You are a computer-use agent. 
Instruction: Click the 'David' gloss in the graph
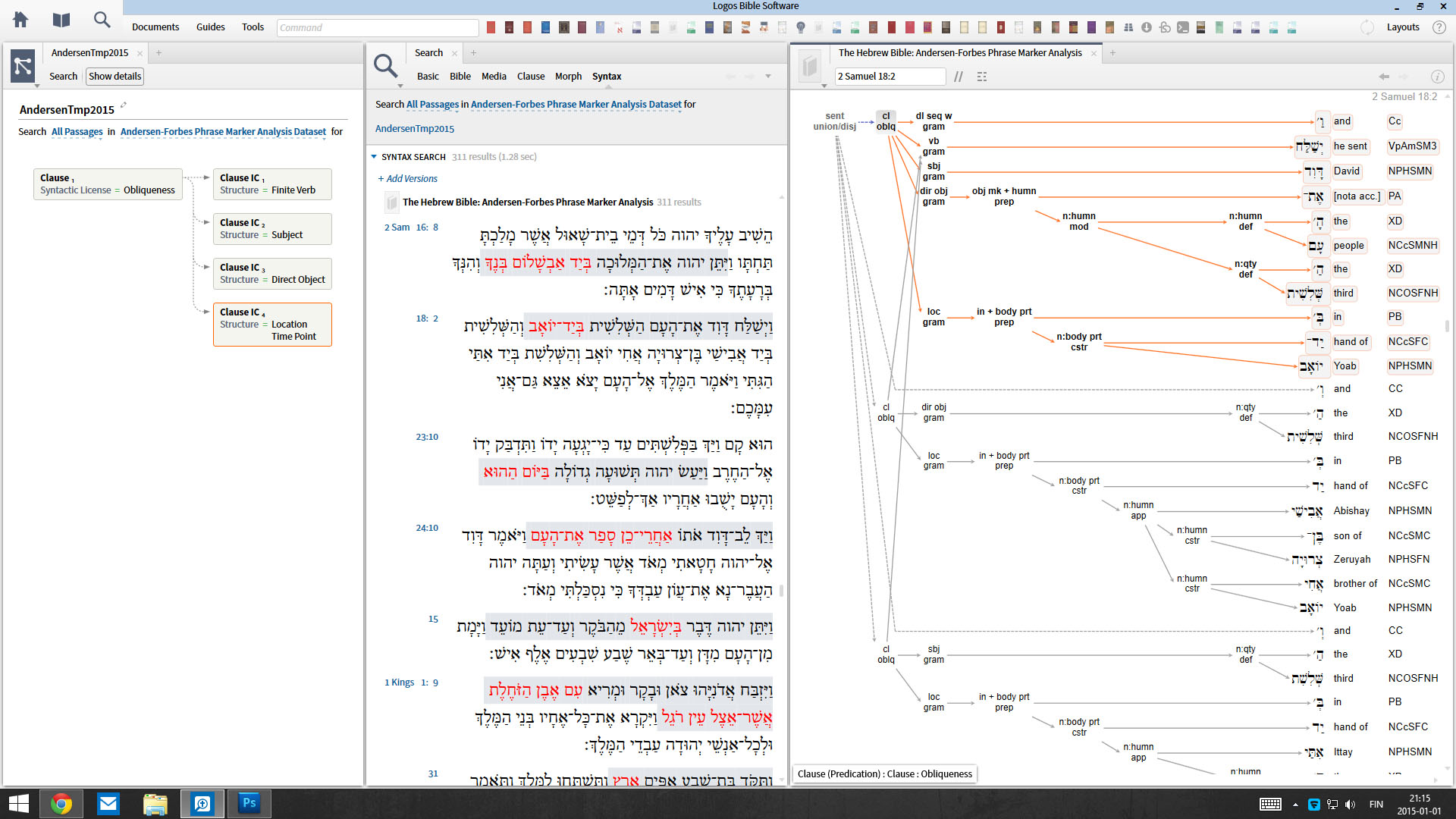[1346, 171]
